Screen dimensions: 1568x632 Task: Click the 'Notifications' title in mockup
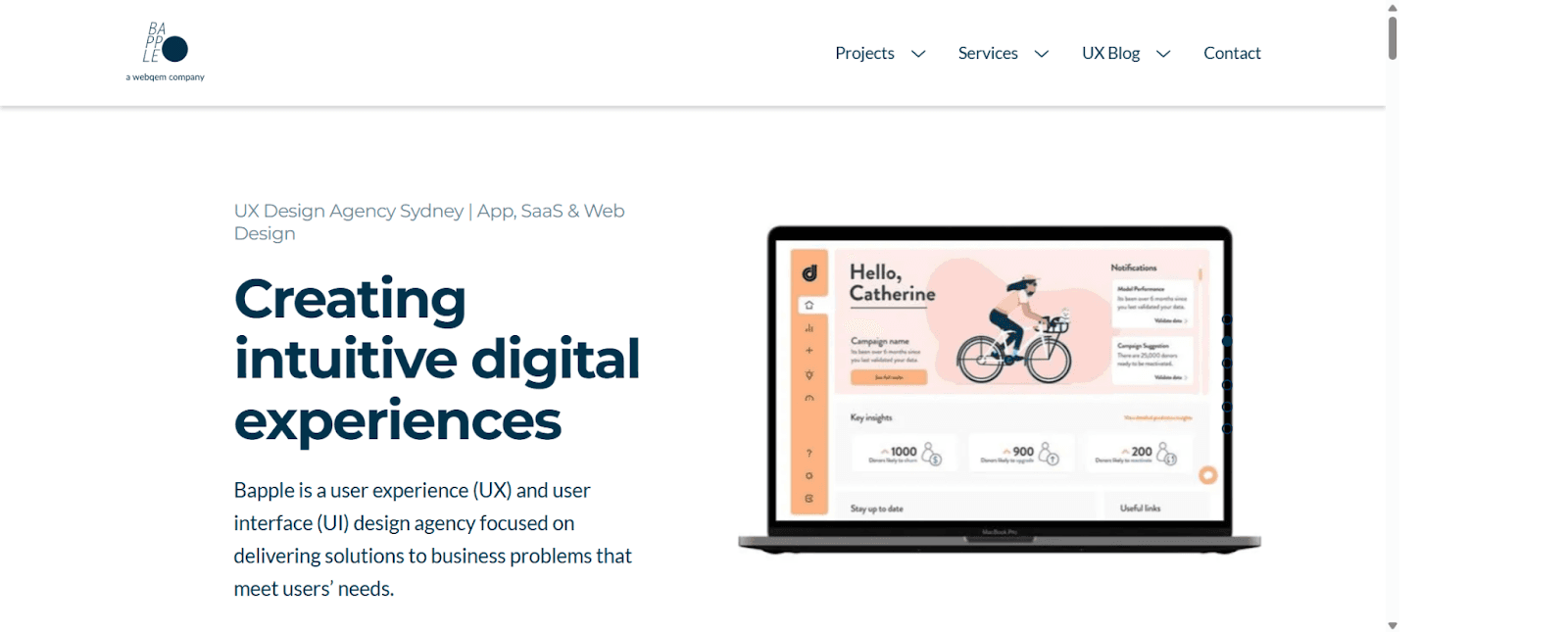[x=1134, y=267]
